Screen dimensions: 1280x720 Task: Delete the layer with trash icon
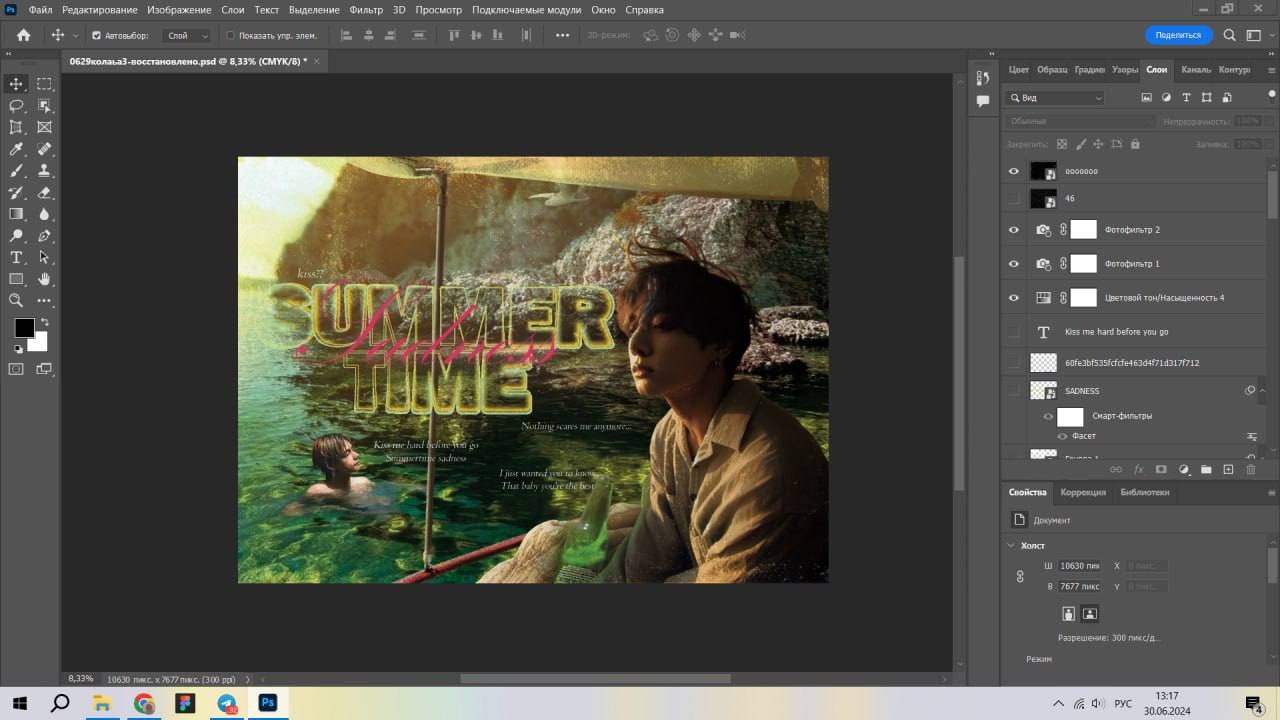click(x=1251, y=469)
